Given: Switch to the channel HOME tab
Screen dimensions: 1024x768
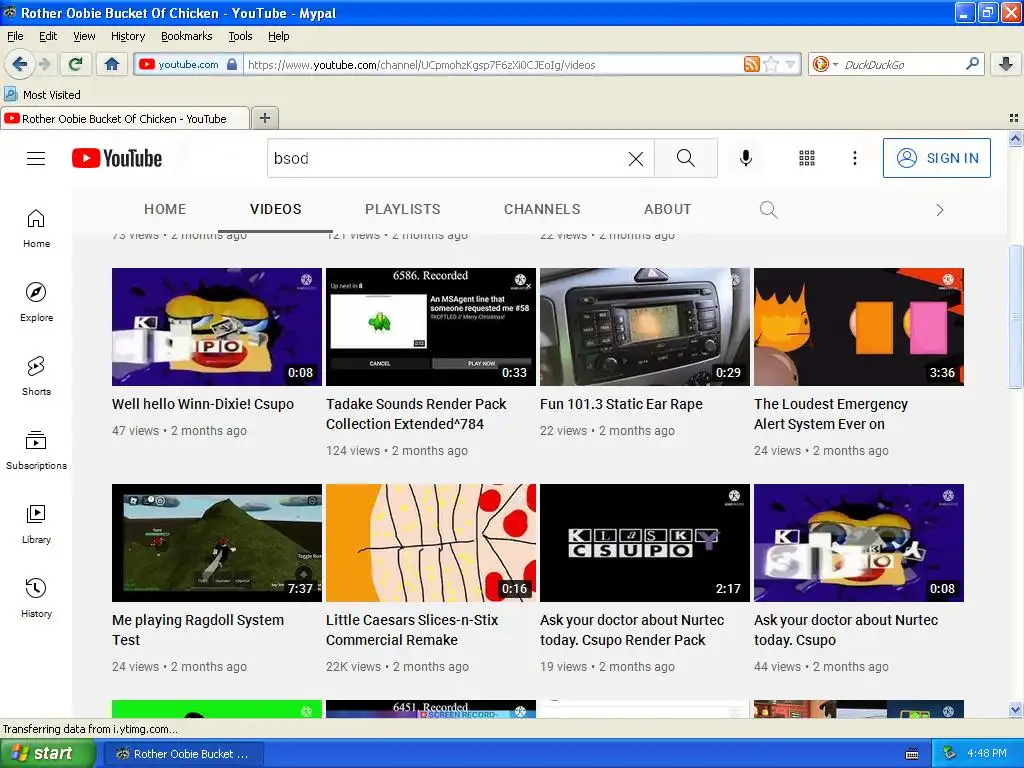Looking at the screenshot, I should tap(165, 209).
